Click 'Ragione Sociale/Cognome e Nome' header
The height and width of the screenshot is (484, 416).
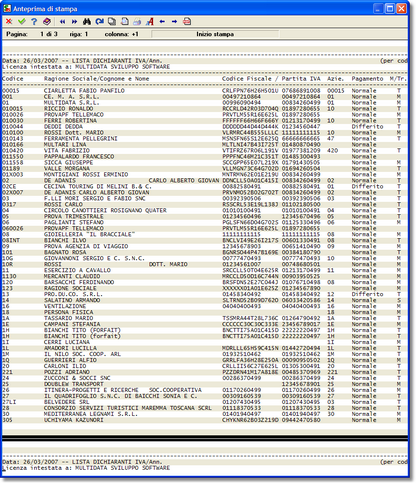(97, 79)
